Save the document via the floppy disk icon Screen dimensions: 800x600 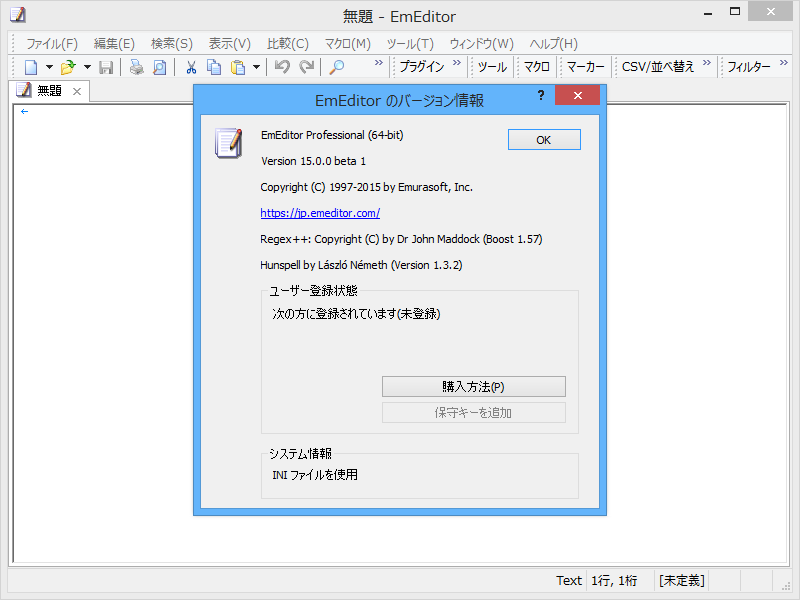tap(106, 66)
